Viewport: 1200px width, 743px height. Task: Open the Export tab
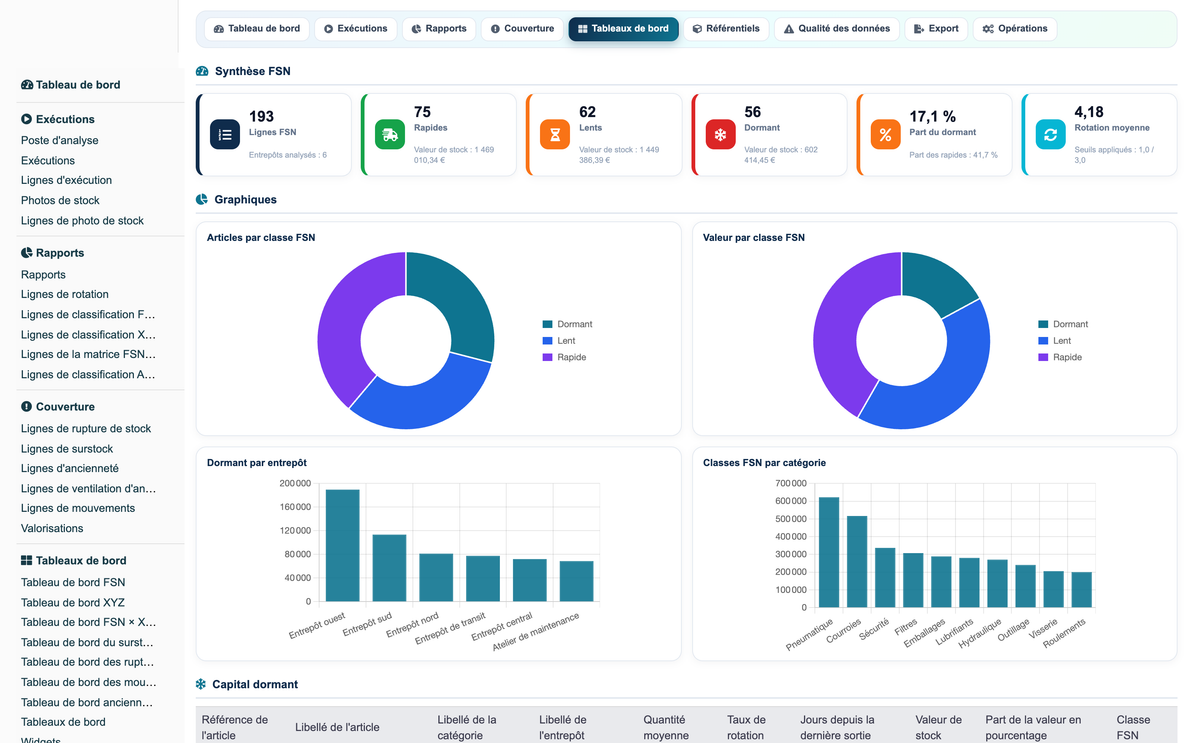point(937,29)
